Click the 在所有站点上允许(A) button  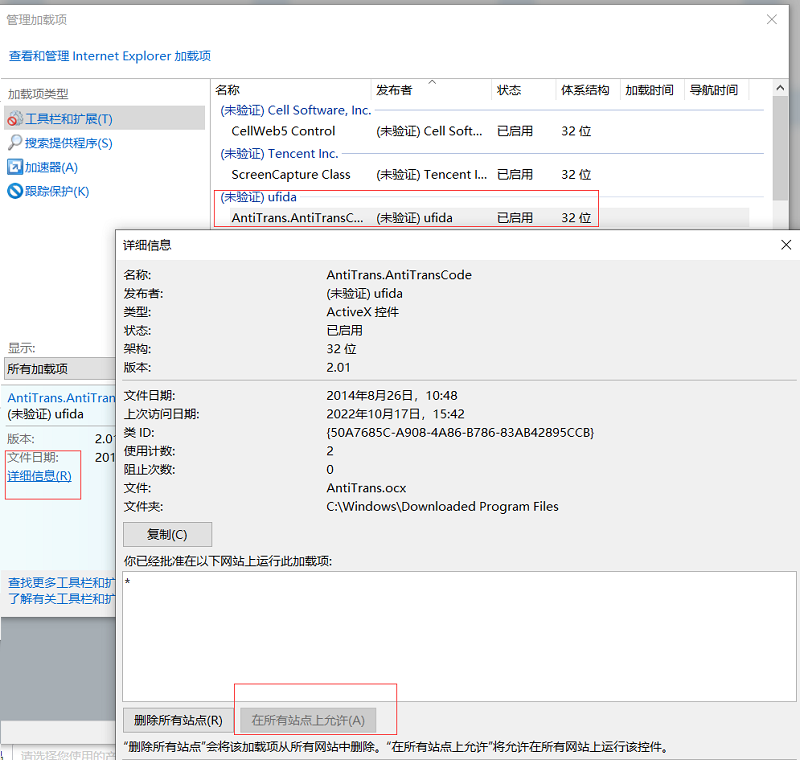[308, 720]
